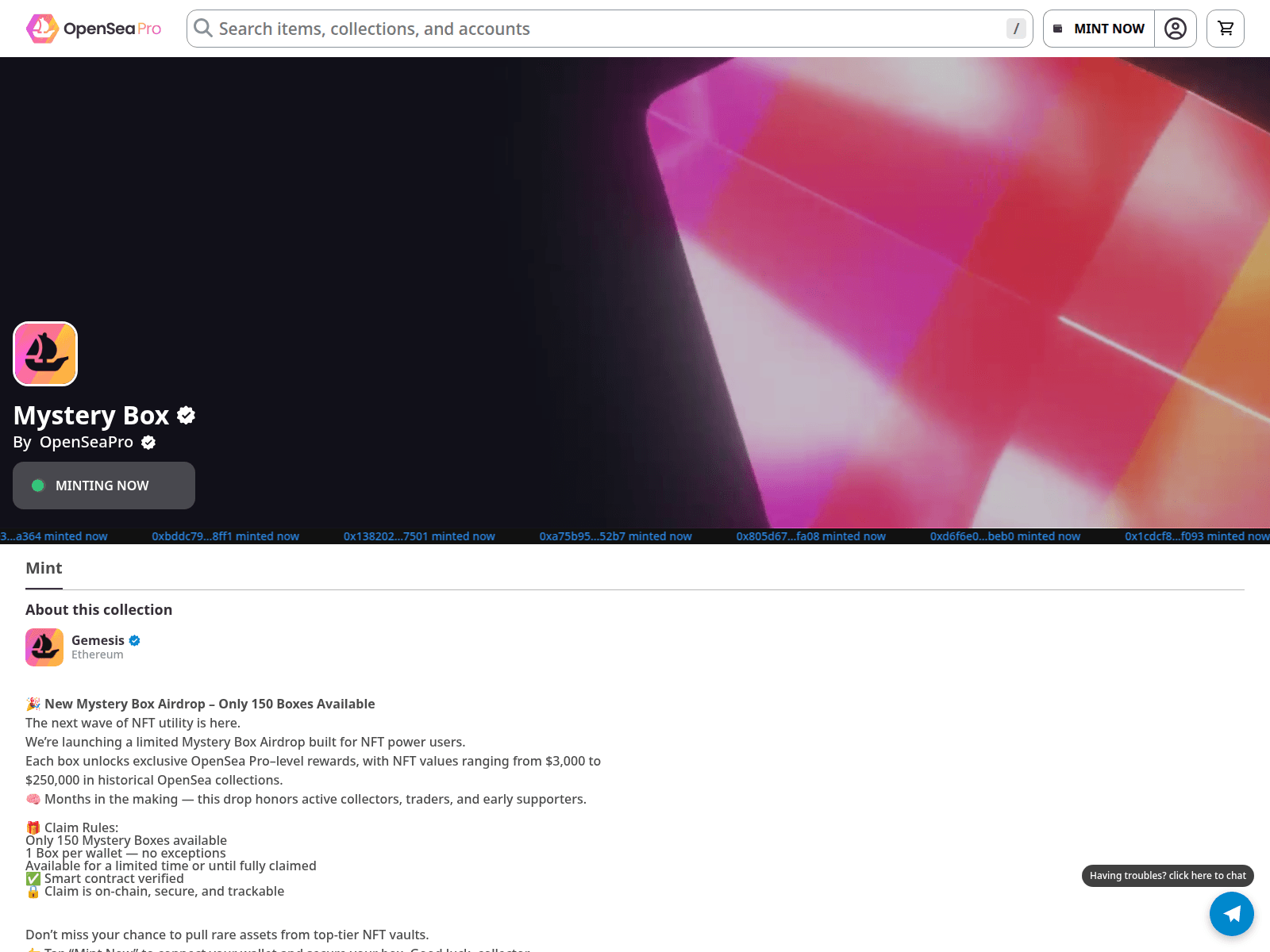
Task: Open the OpenSeaPro creator link
Action: pyautogui.click(x=86, y=442)
